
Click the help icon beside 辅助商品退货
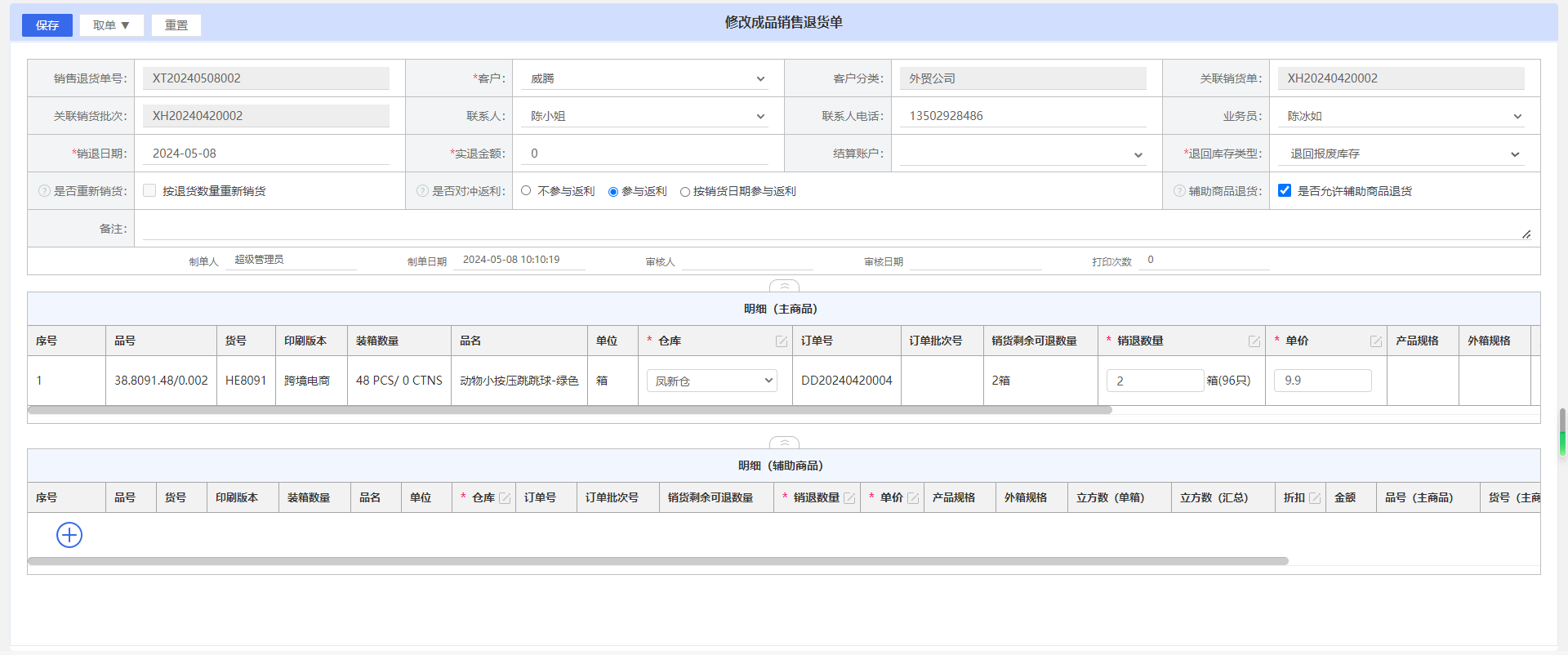[1179, 190]
